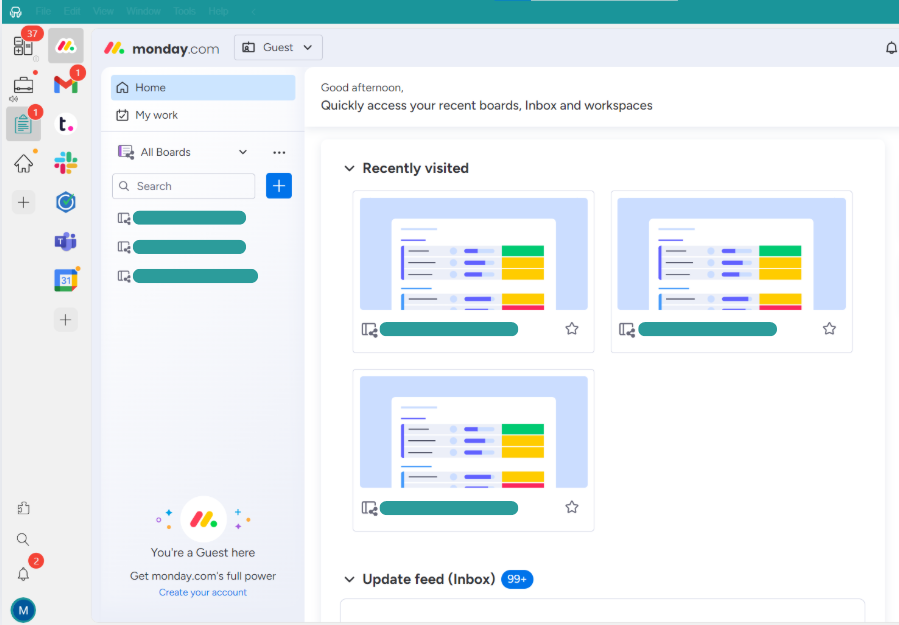This screenshot has height=625, width=899.
Task: Open the search magnifier in left sidebar
Action: tap(23, 539)
